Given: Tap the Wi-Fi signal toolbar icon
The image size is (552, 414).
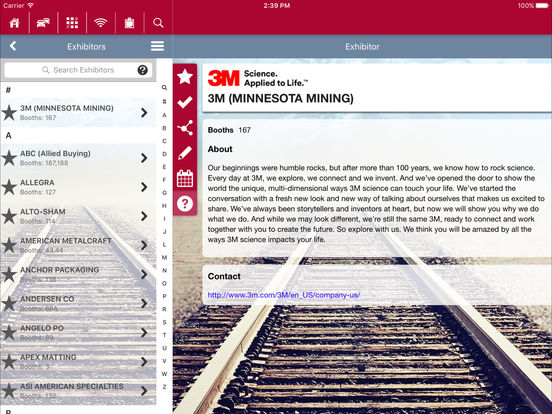Looking at the screenshot, I should [101, 23].
